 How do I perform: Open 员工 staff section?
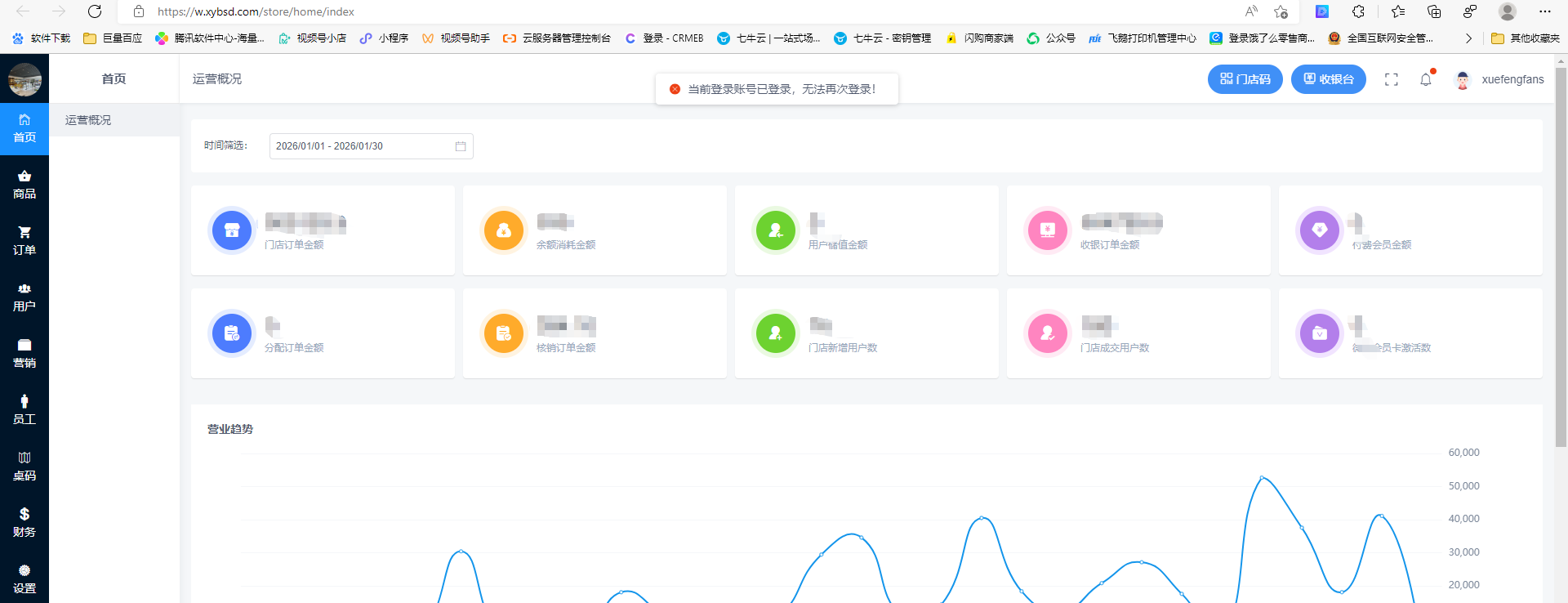click(24, 410)
